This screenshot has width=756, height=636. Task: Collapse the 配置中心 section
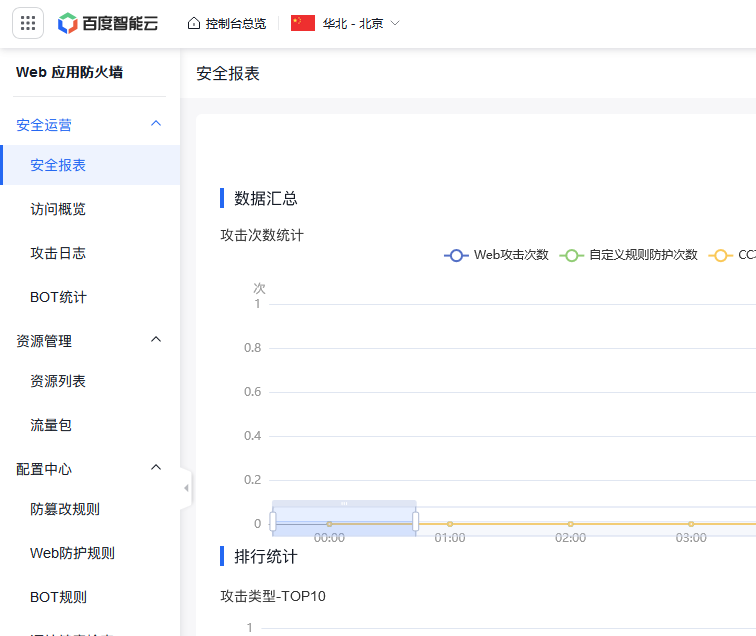(156, 467)
